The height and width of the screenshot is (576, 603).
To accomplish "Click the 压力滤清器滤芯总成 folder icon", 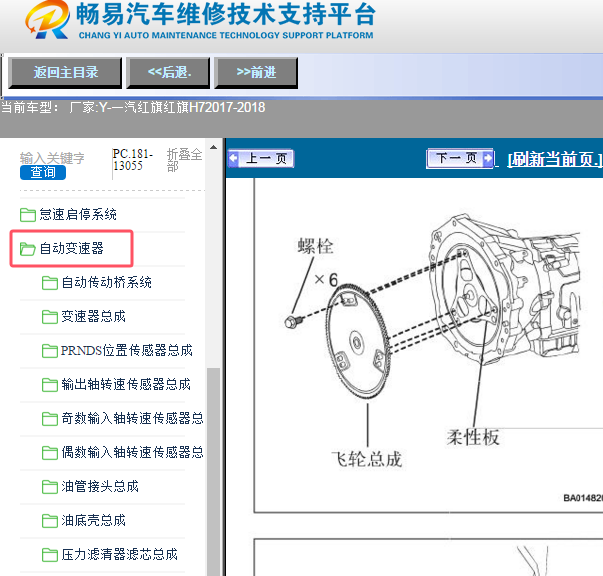I will (50, 554).
